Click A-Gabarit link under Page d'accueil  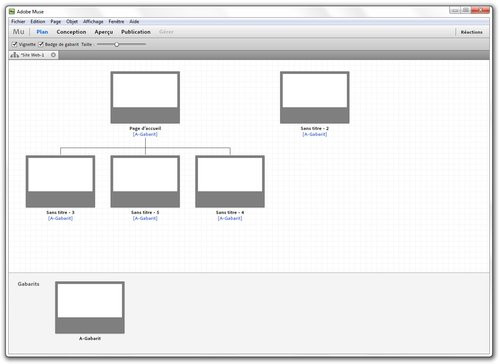[x=145, y=134]
